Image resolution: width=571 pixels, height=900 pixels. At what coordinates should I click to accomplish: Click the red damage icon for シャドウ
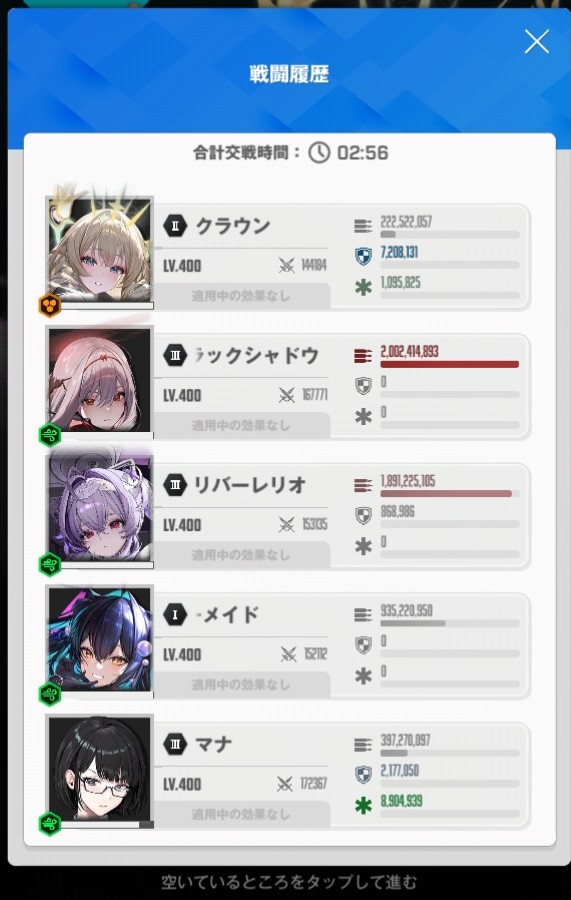point(363,356)
